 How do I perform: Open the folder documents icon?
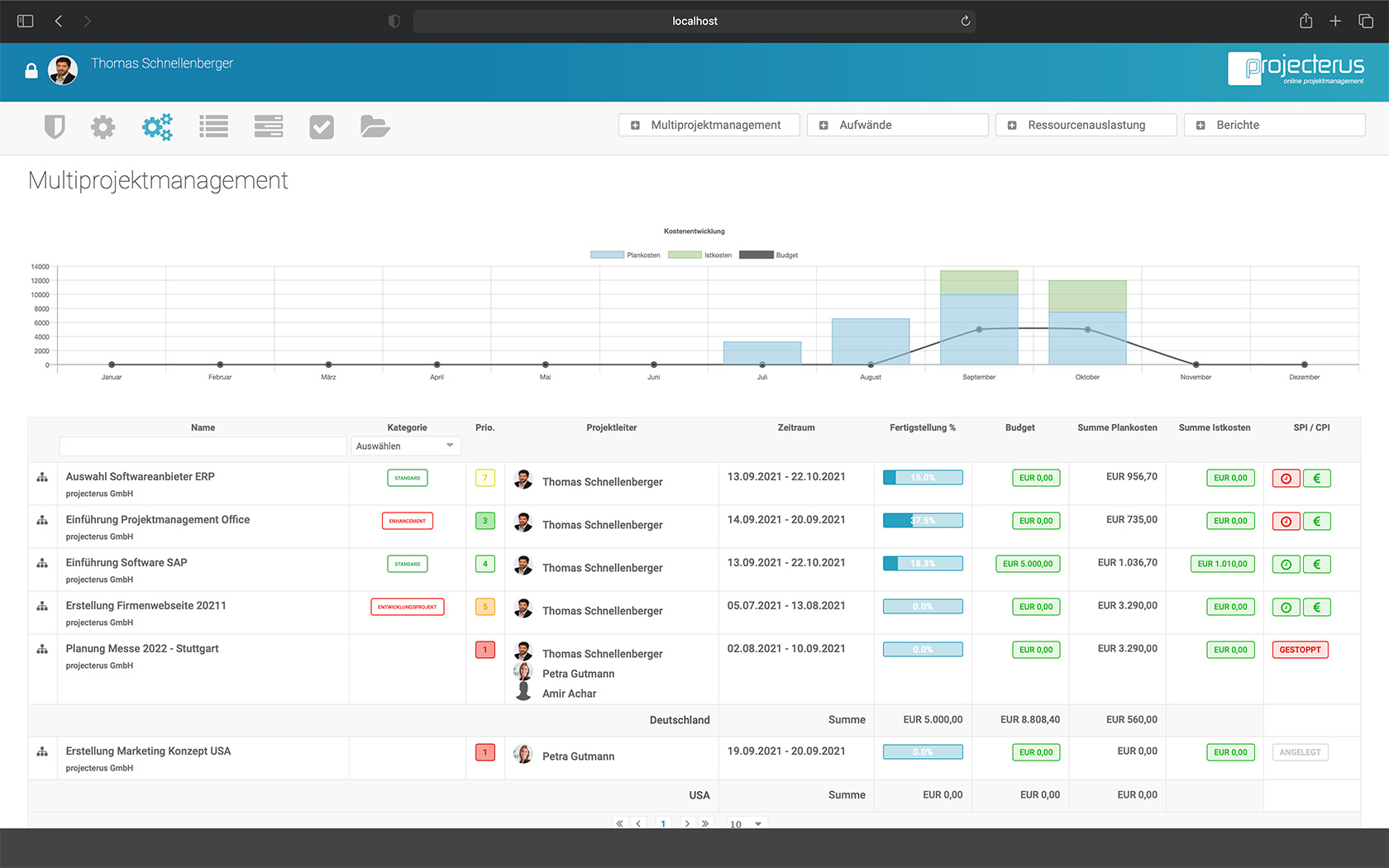(375, 126)
